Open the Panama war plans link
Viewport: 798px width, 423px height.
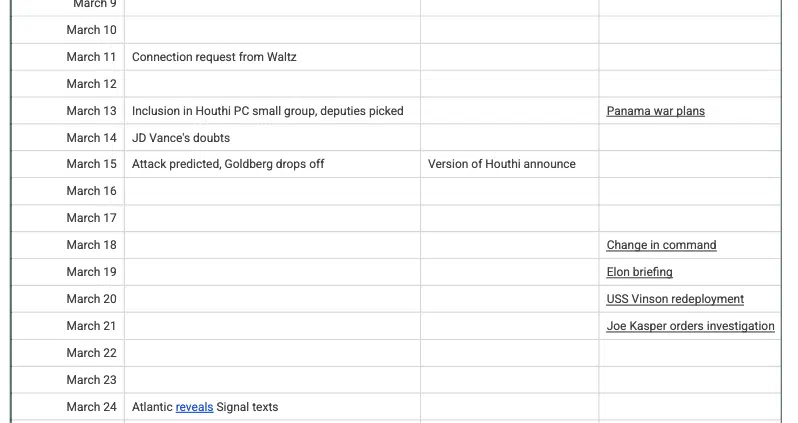pos(656,111)
